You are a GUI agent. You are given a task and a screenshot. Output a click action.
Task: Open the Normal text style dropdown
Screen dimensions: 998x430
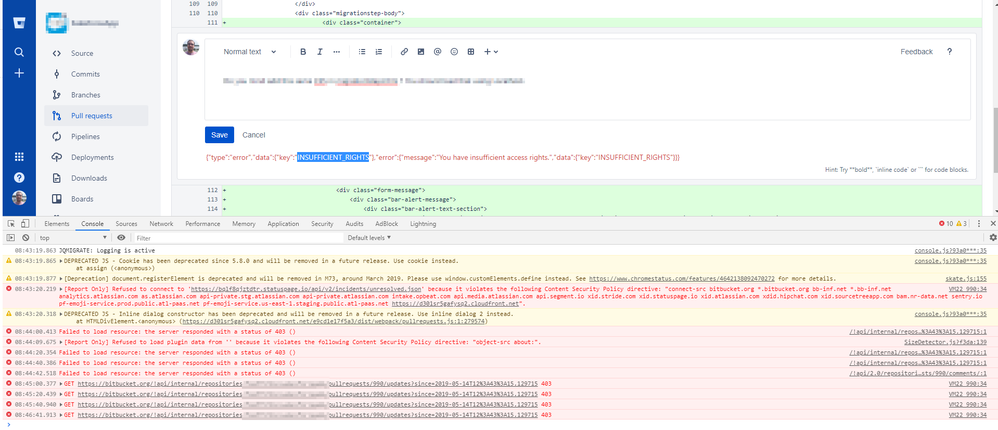pyautogui.click(x=250, y=52)
